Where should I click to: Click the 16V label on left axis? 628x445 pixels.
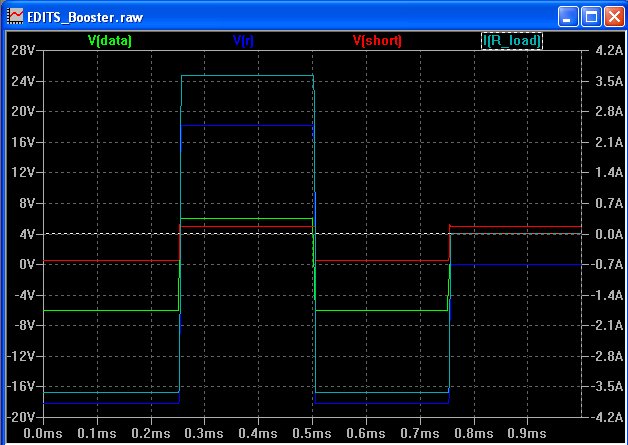(22, 141)
